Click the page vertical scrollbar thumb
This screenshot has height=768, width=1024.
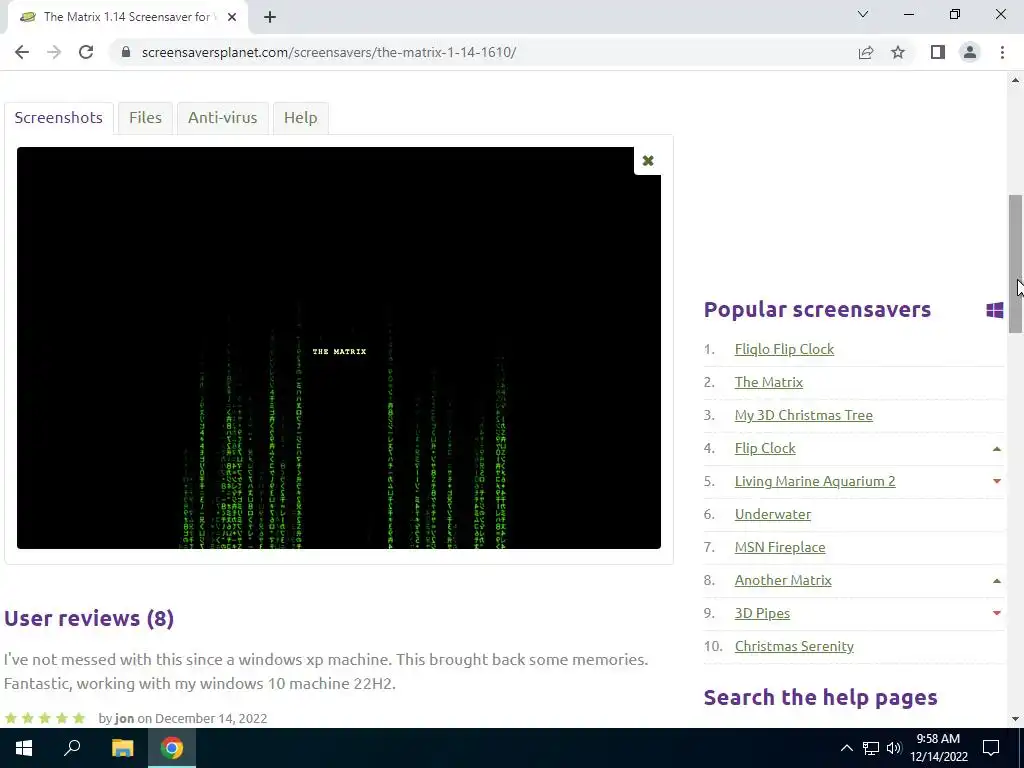tap(1016, 264)
